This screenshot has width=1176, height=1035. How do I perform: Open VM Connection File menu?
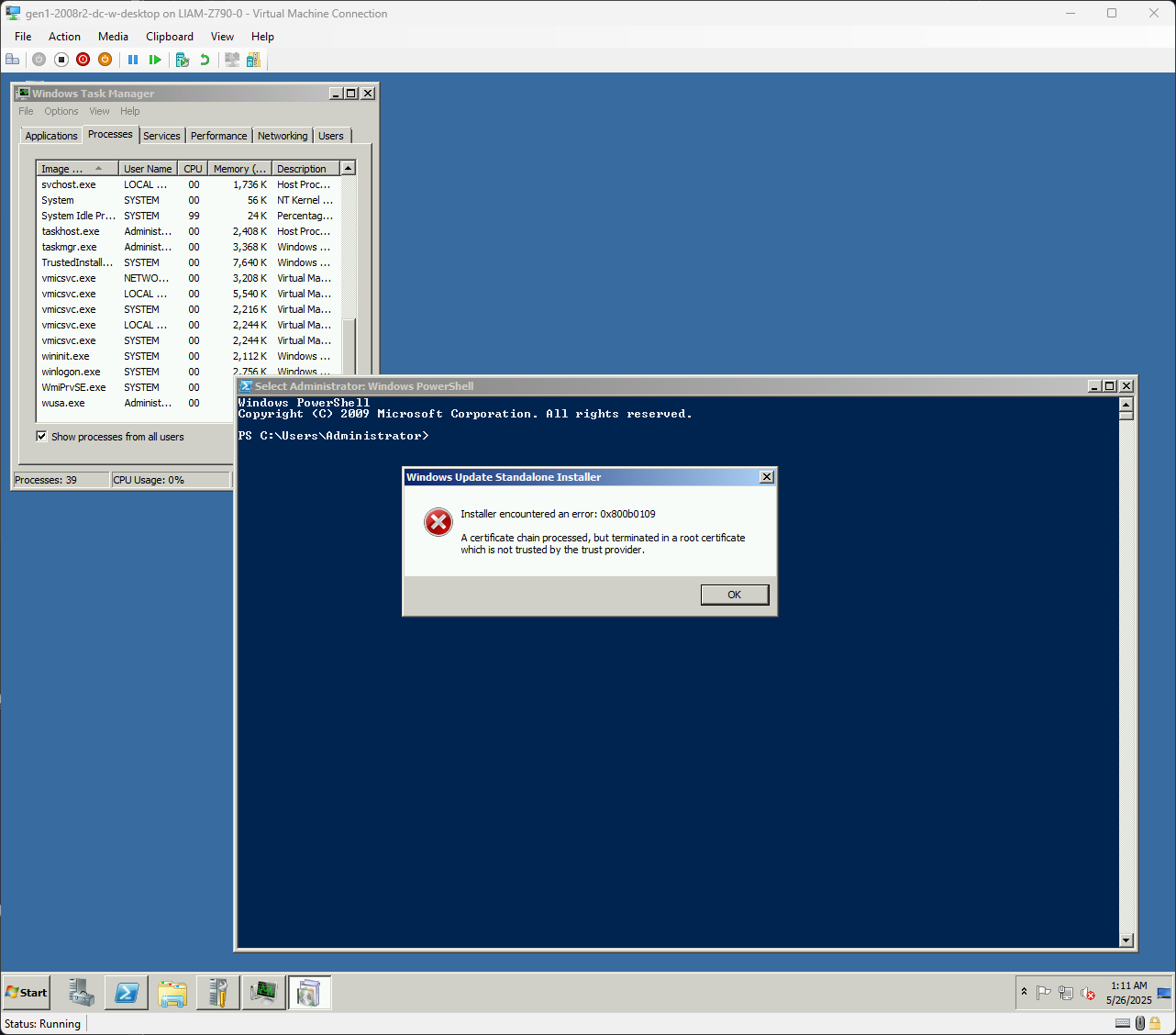23,37
